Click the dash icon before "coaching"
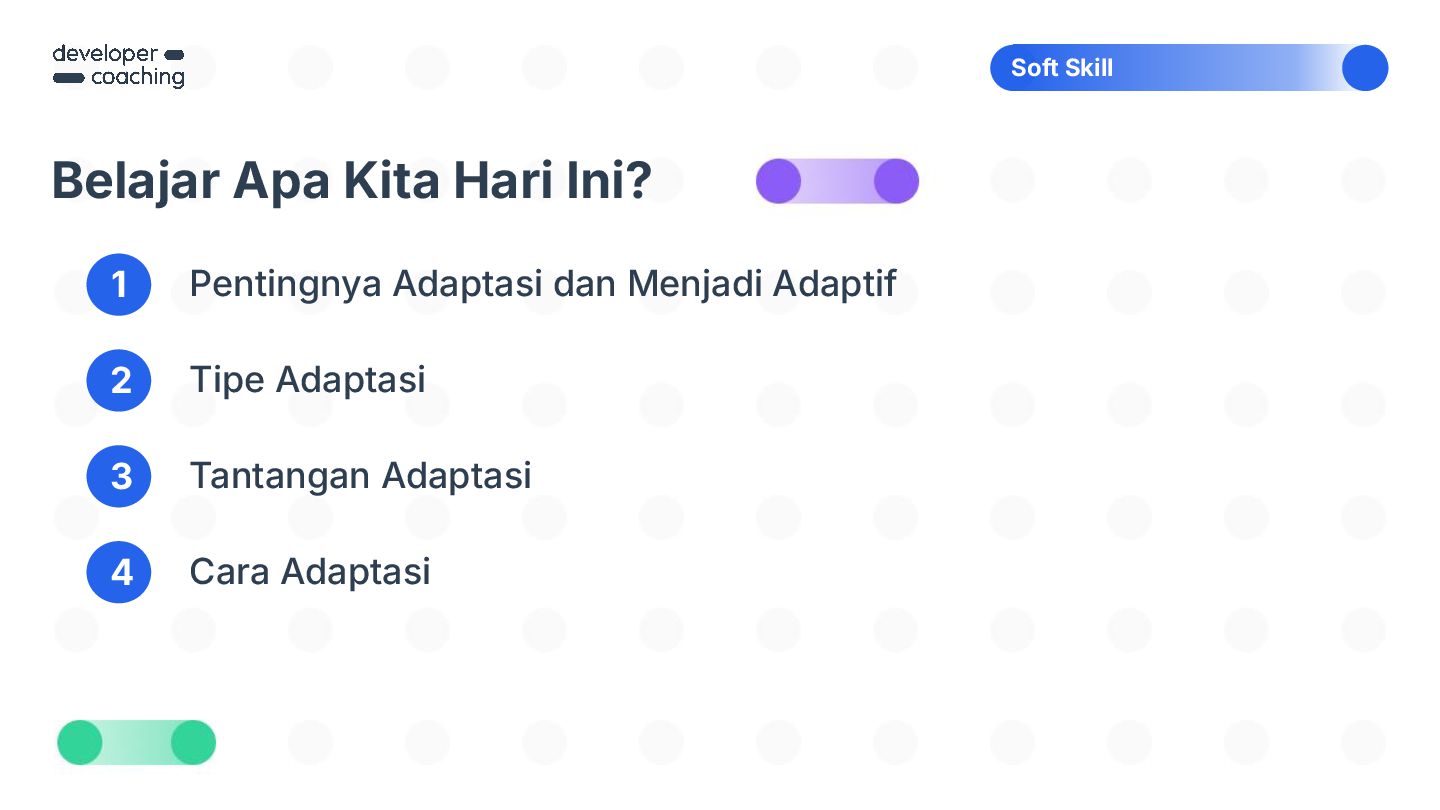The width and height of the screenshot is (1440, 810). point(68,78)
